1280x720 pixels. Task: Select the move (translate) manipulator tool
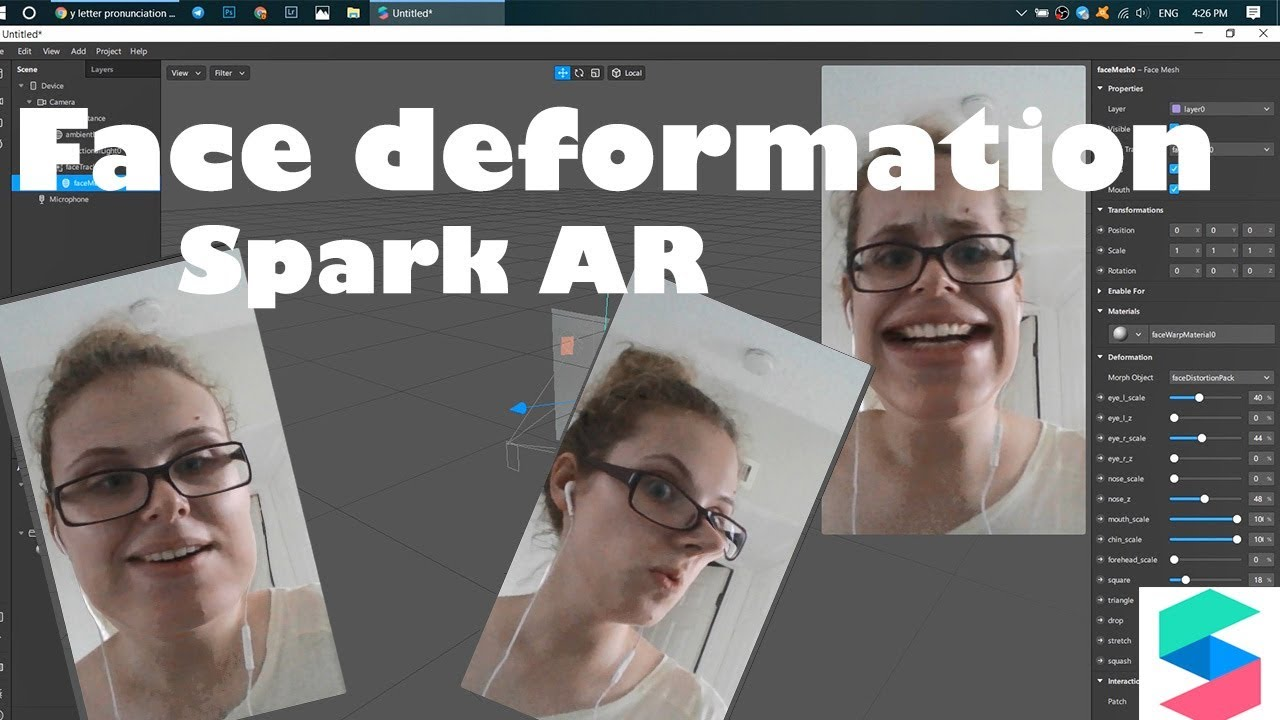coord(563,73)
